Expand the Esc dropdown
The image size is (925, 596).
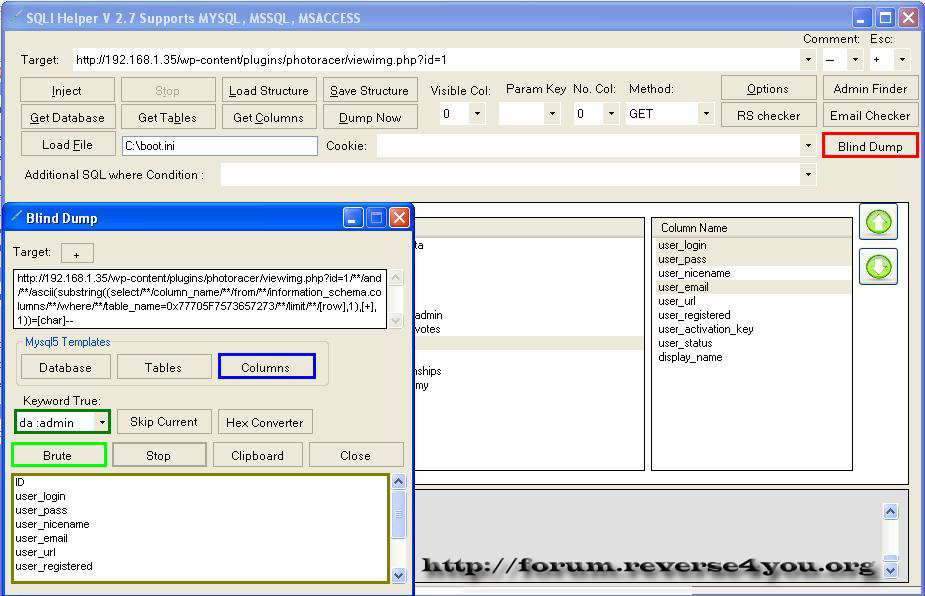pyautogui.click(x=901, y=60)
